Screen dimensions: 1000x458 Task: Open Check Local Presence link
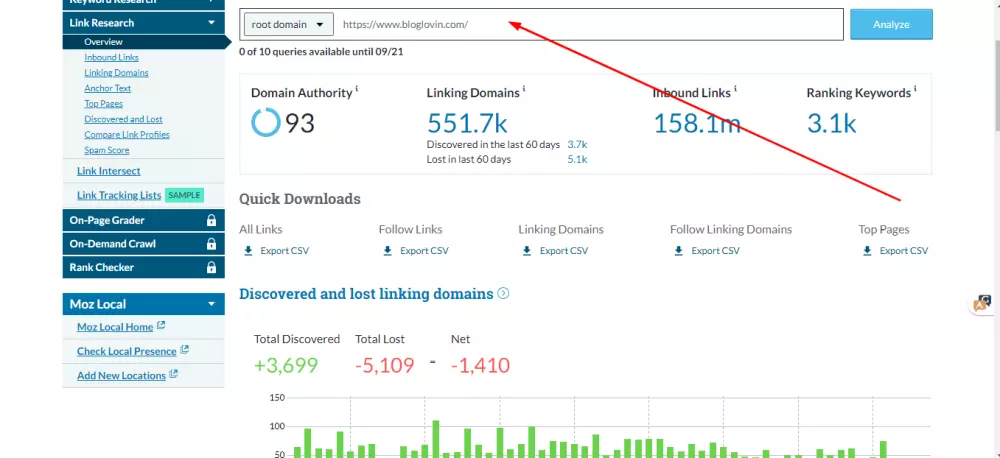126,351
